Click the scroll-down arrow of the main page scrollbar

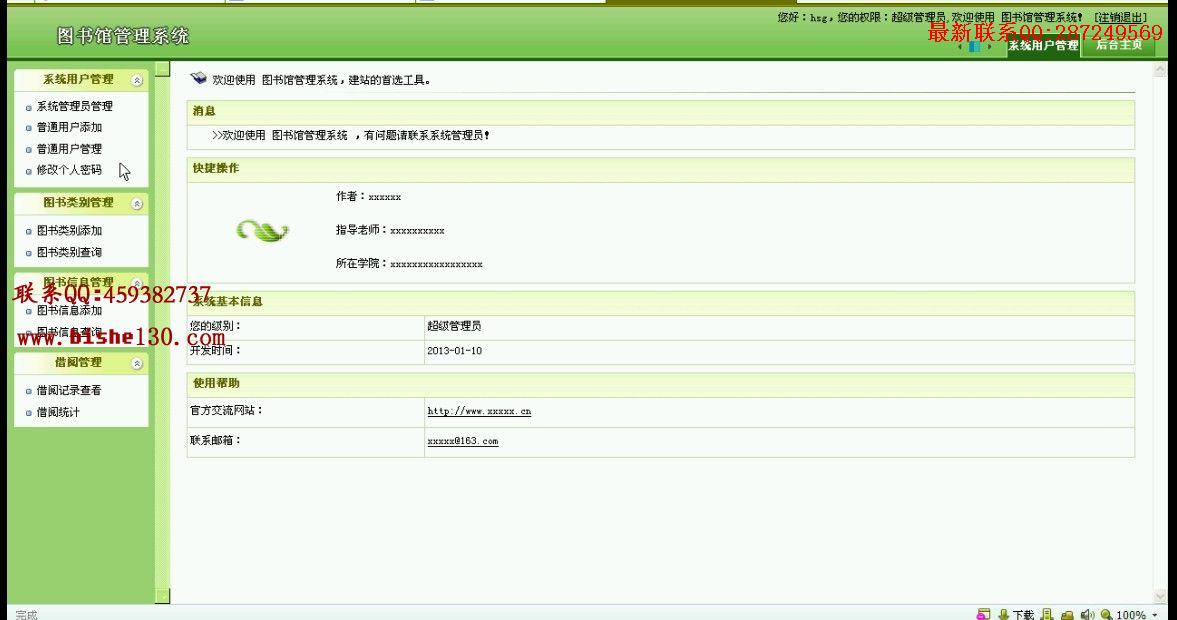point(1160,596)
